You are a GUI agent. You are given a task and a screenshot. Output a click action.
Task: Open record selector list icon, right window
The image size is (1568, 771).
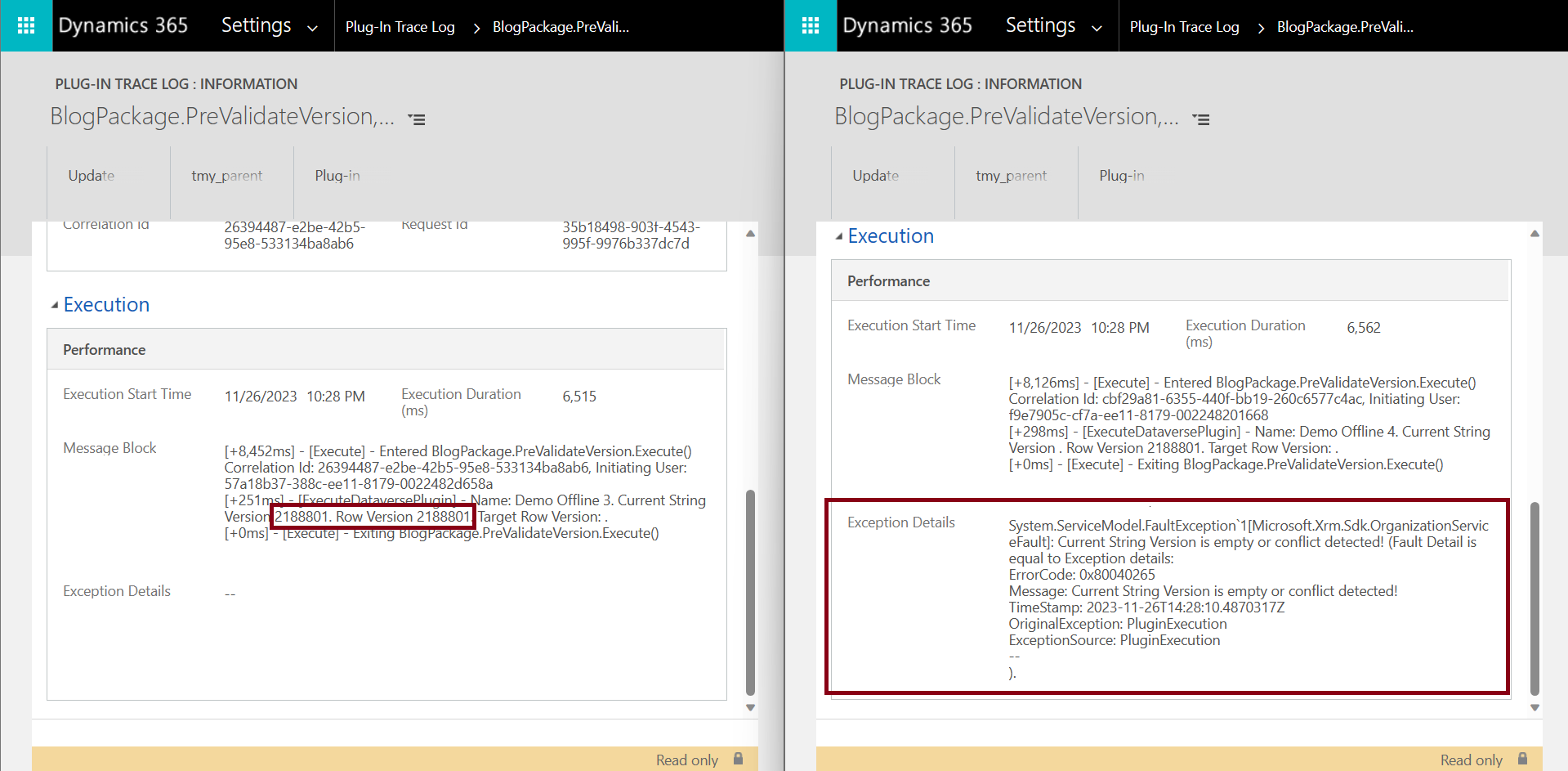click(x=1201, y=119)
